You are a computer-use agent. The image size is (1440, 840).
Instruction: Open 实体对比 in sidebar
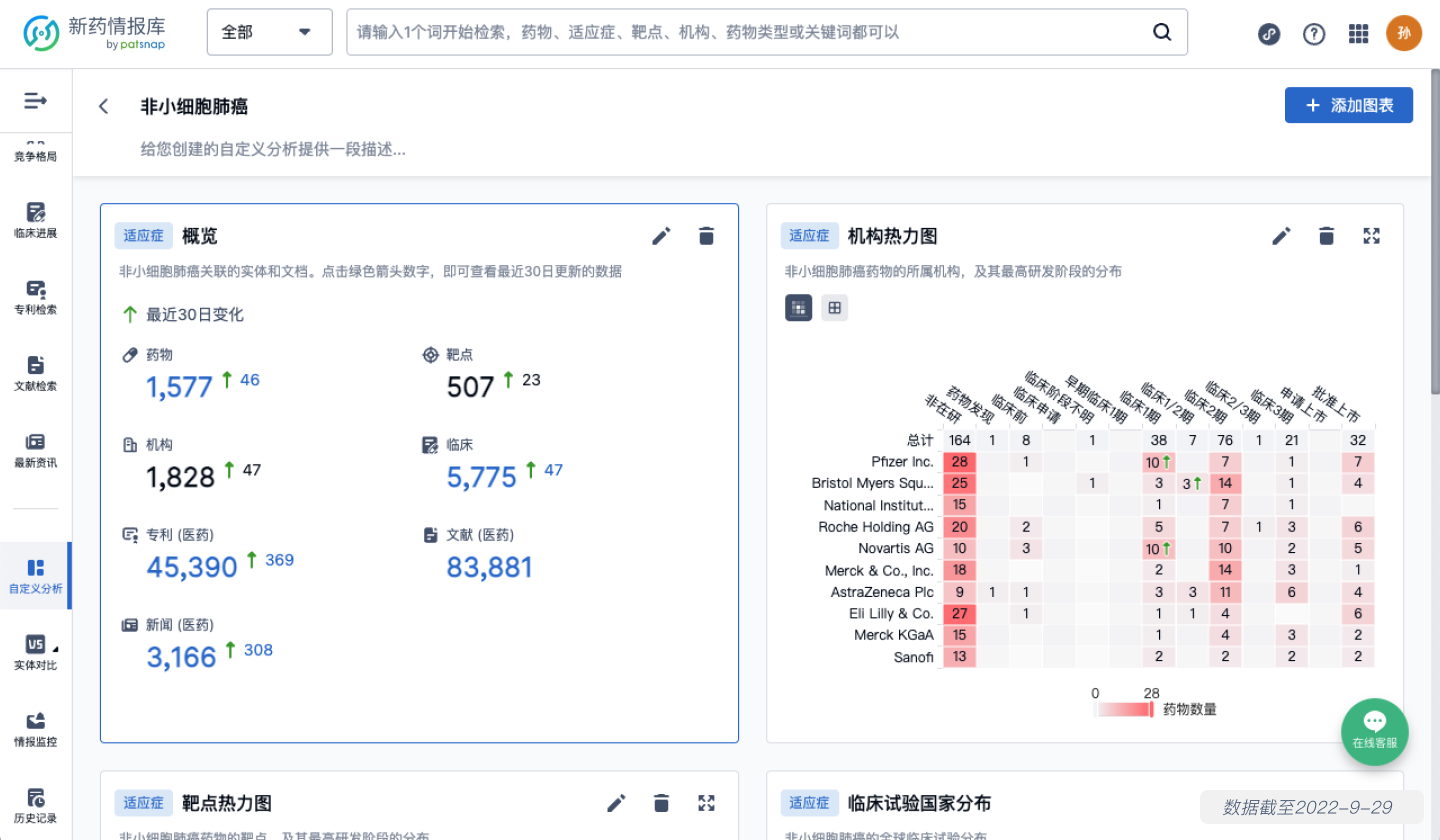(x=35, y=653)
